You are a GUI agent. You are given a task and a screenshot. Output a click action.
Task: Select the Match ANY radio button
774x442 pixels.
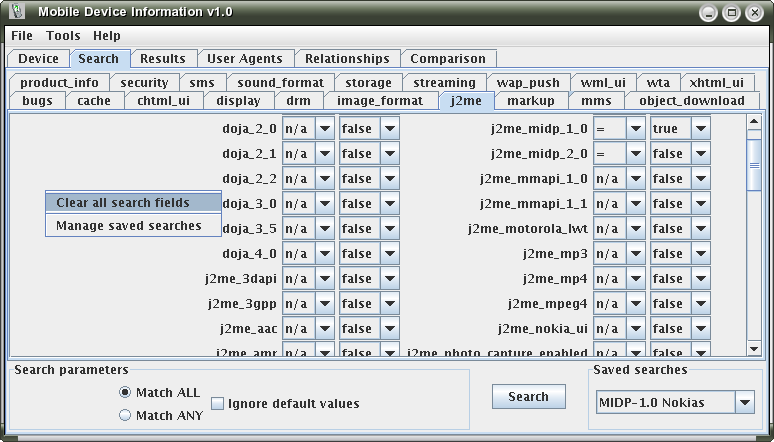coord(125,415)
